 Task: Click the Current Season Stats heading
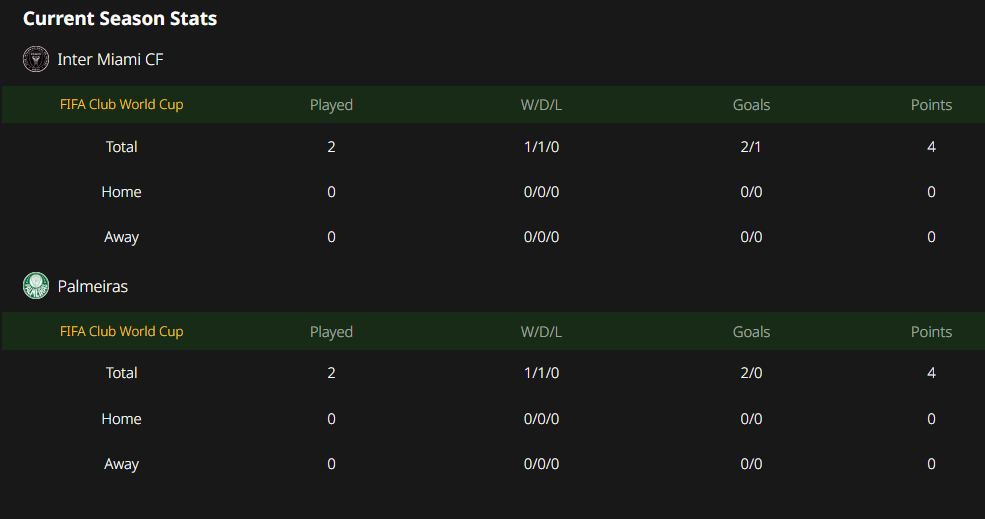pyautogui.click(x=120, y=18)
